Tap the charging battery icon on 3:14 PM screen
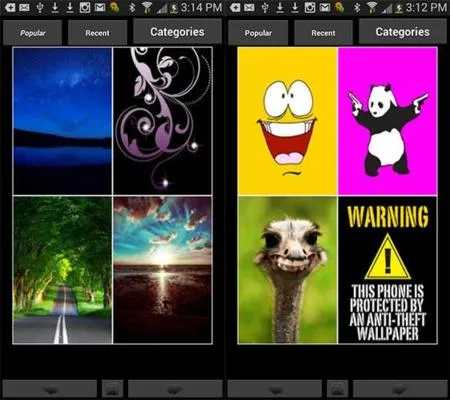 (x=174, y=8)
